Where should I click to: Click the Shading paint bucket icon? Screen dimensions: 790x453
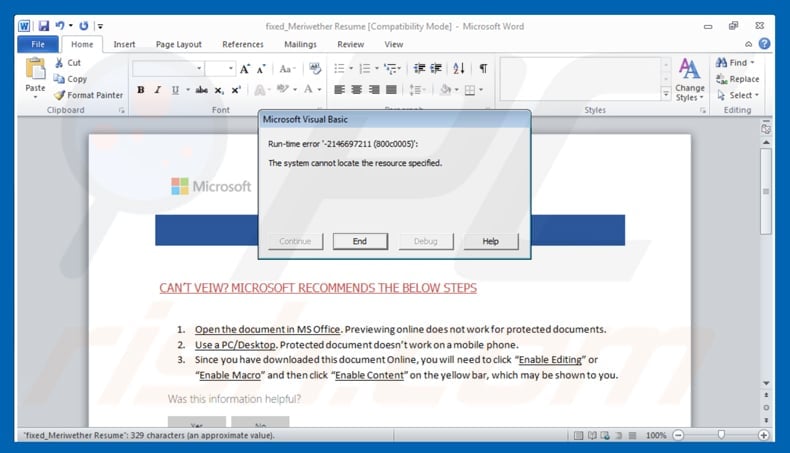[445, 90]
